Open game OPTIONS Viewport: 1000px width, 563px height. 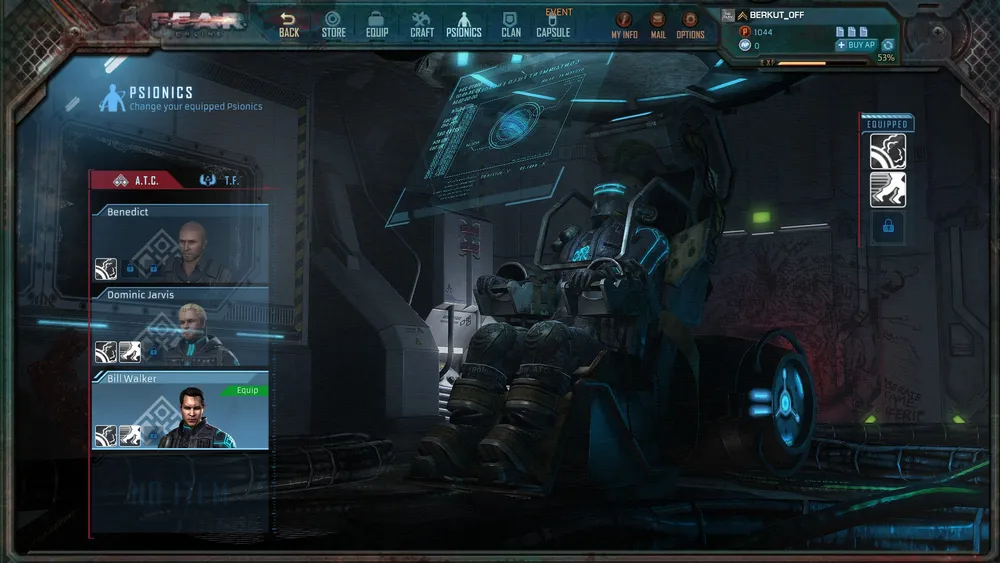pyautogui.click(x=690, y=26)
